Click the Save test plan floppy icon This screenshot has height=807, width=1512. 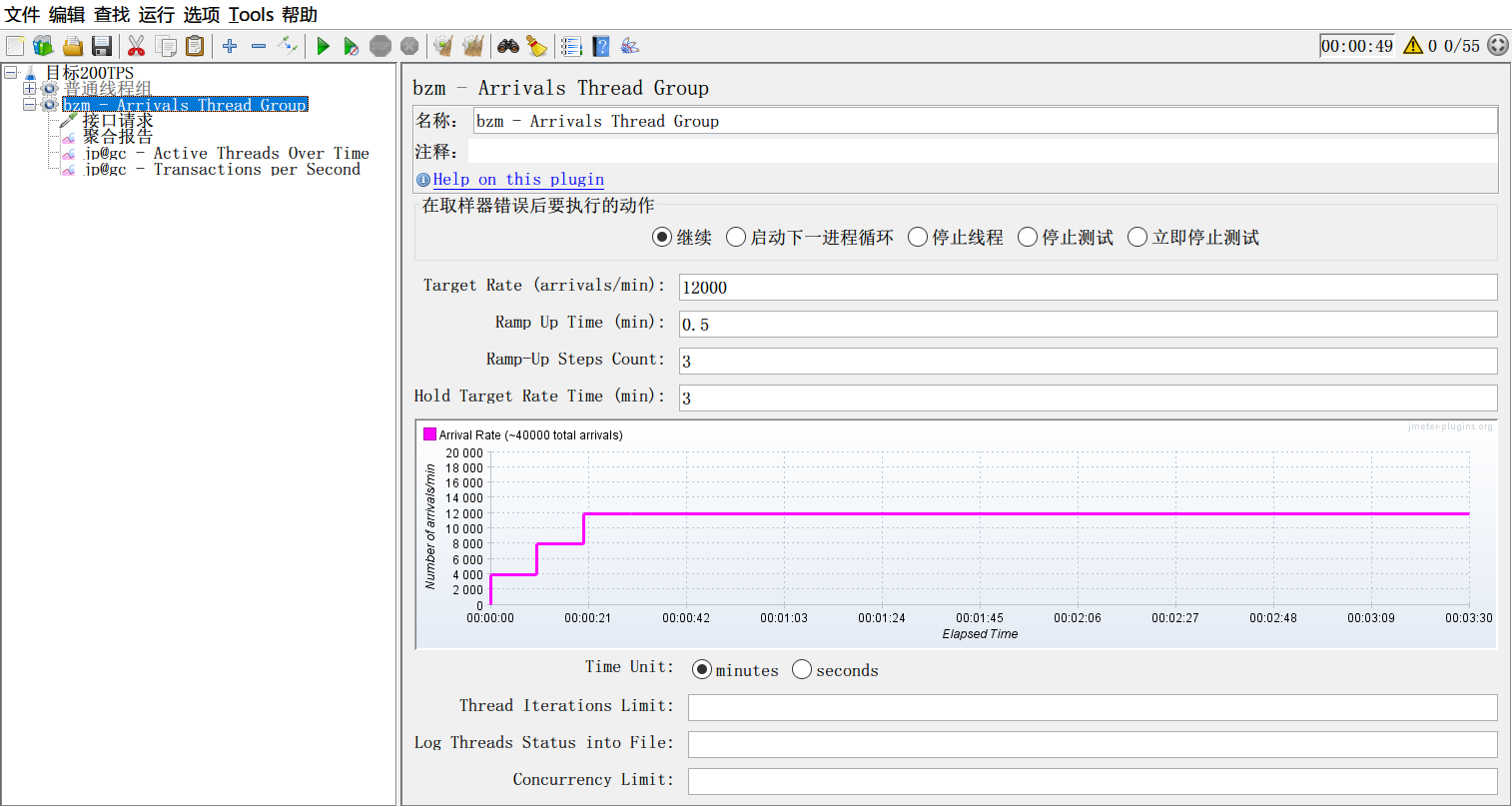[102, 46]
